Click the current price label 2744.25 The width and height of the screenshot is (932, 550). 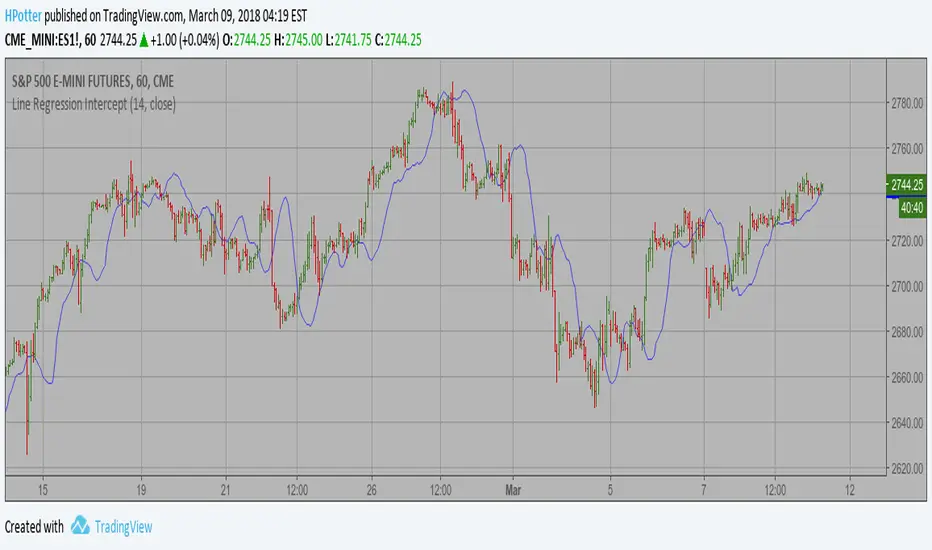[906, 184]
